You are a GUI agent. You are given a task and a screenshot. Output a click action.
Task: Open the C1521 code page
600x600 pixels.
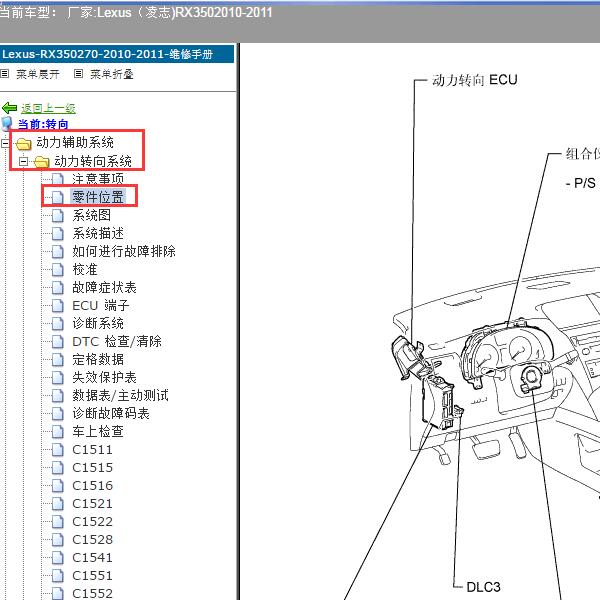point(92,503)
